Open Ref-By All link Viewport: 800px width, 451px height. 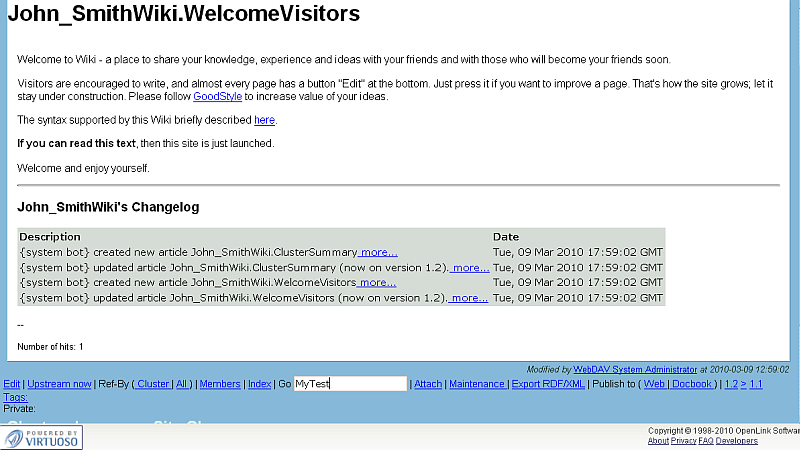(x=181, y=384)
